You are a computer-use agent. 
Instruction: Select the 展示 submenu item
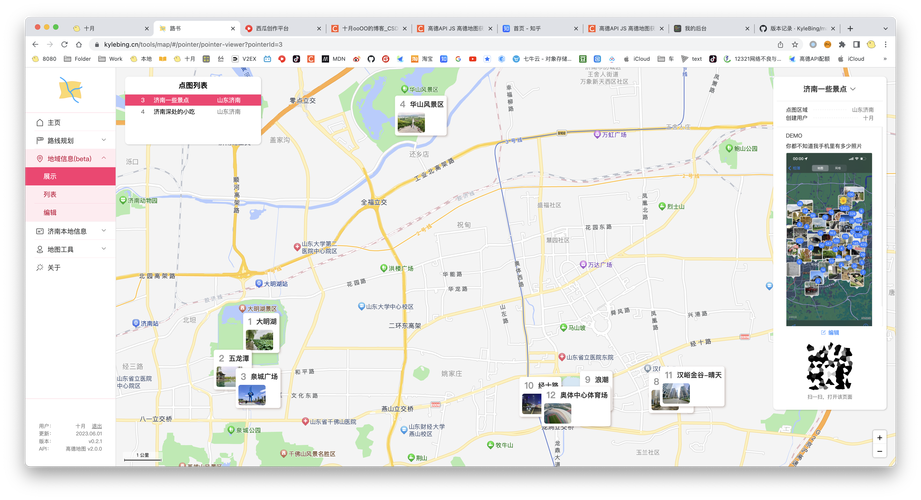[x=70, y=176]
